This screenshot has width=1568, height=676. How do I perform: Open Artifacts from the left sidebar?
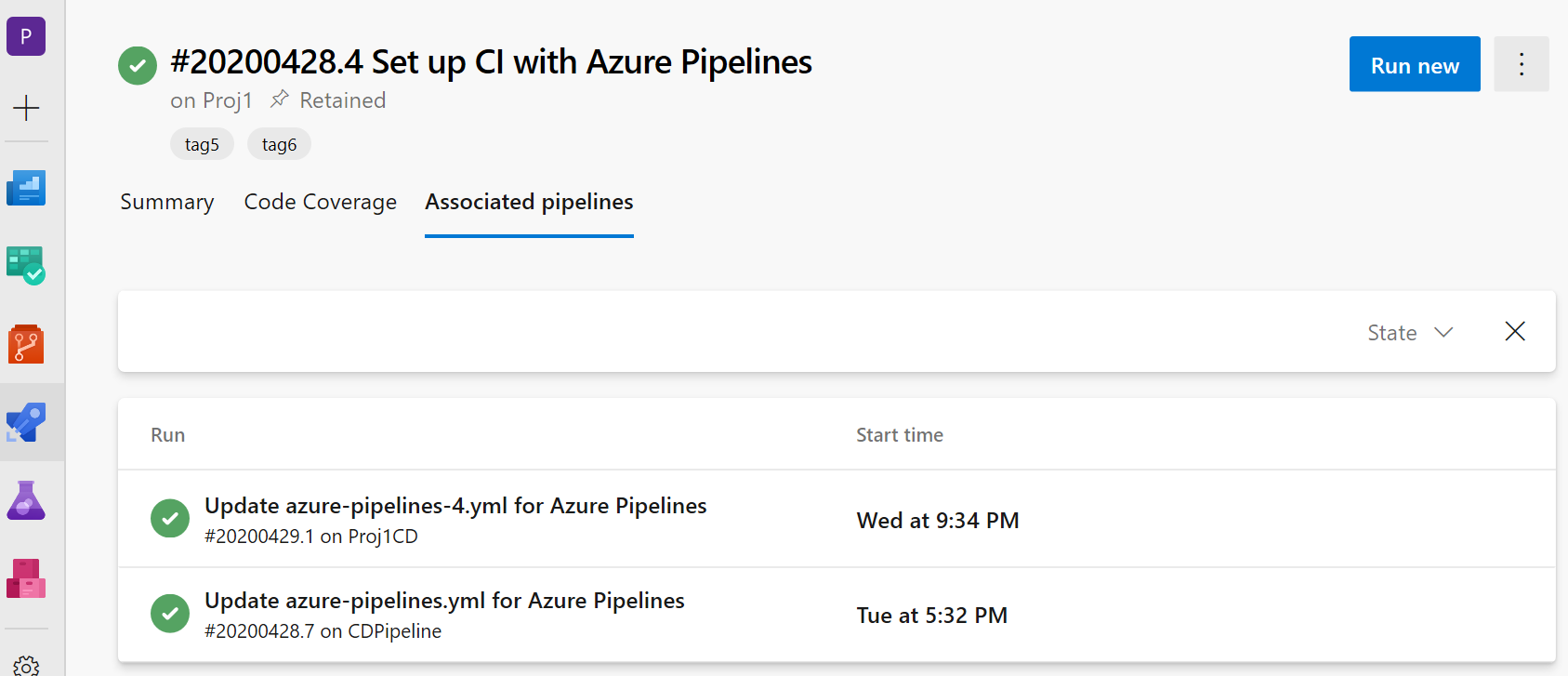point(26,578)
